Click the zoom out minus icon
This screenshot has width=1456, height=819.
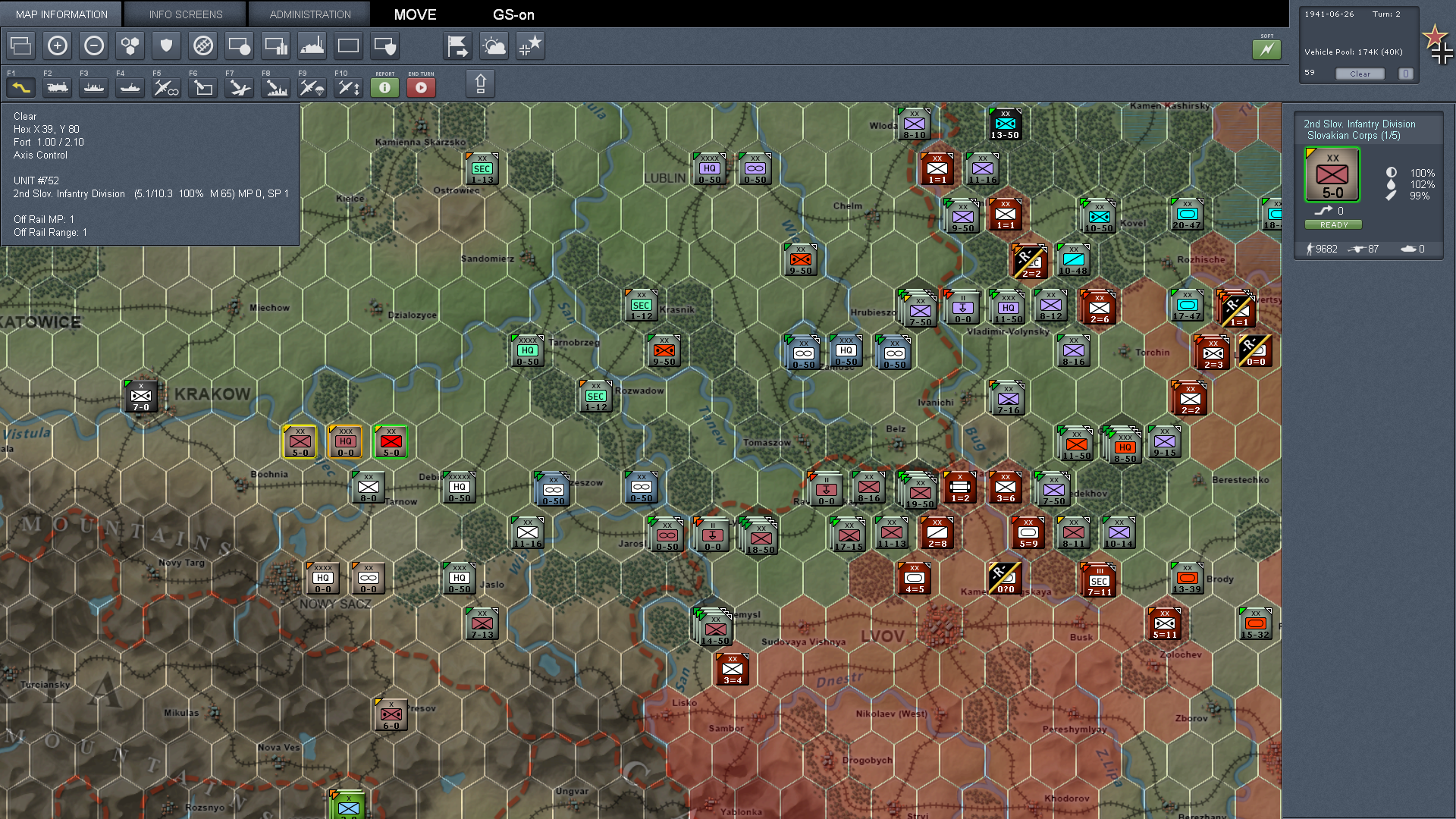click(x=94, y=46)
